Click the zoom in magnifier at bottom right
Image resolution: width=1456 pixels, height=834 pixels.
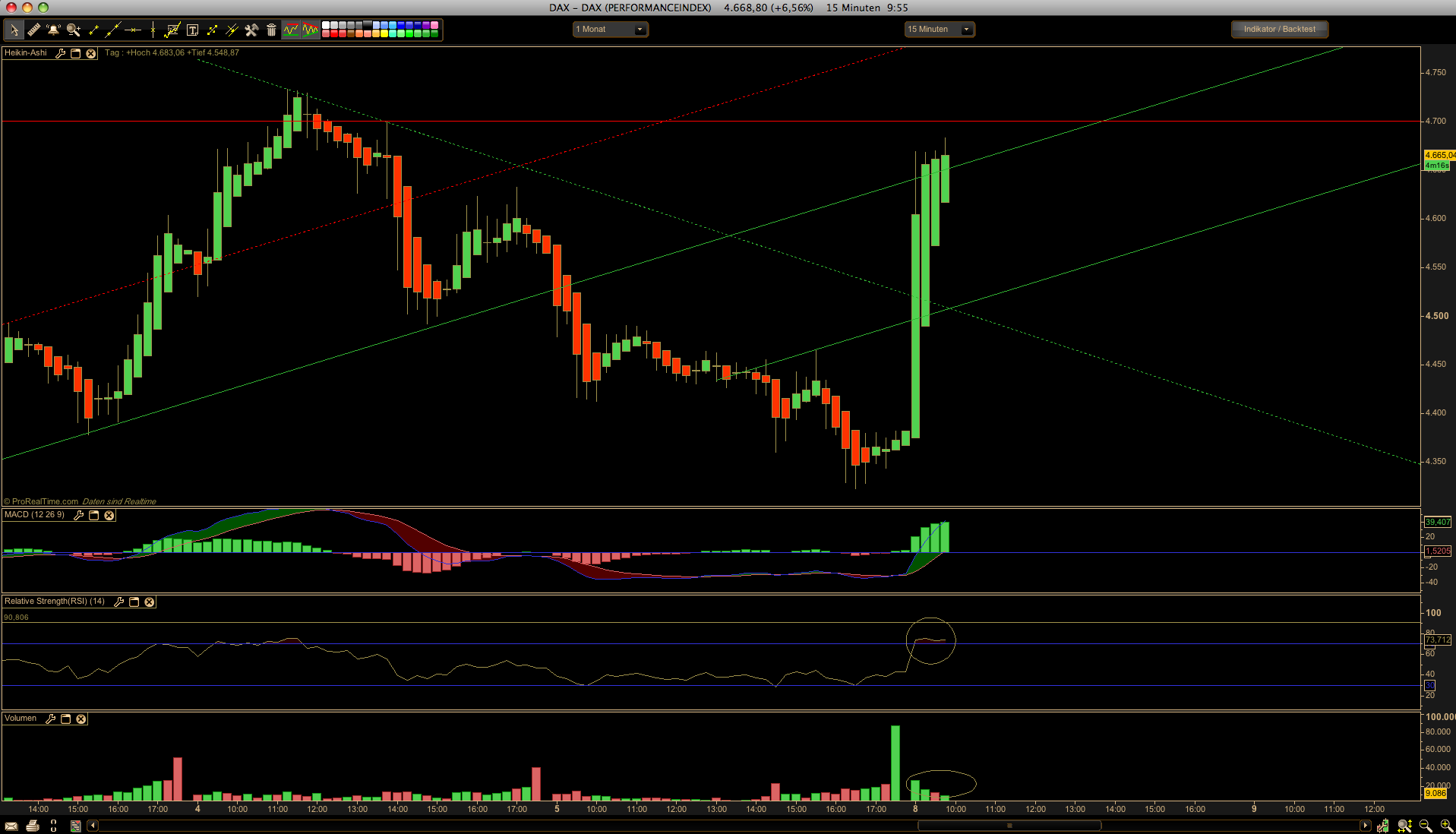tap(1446, 826)
